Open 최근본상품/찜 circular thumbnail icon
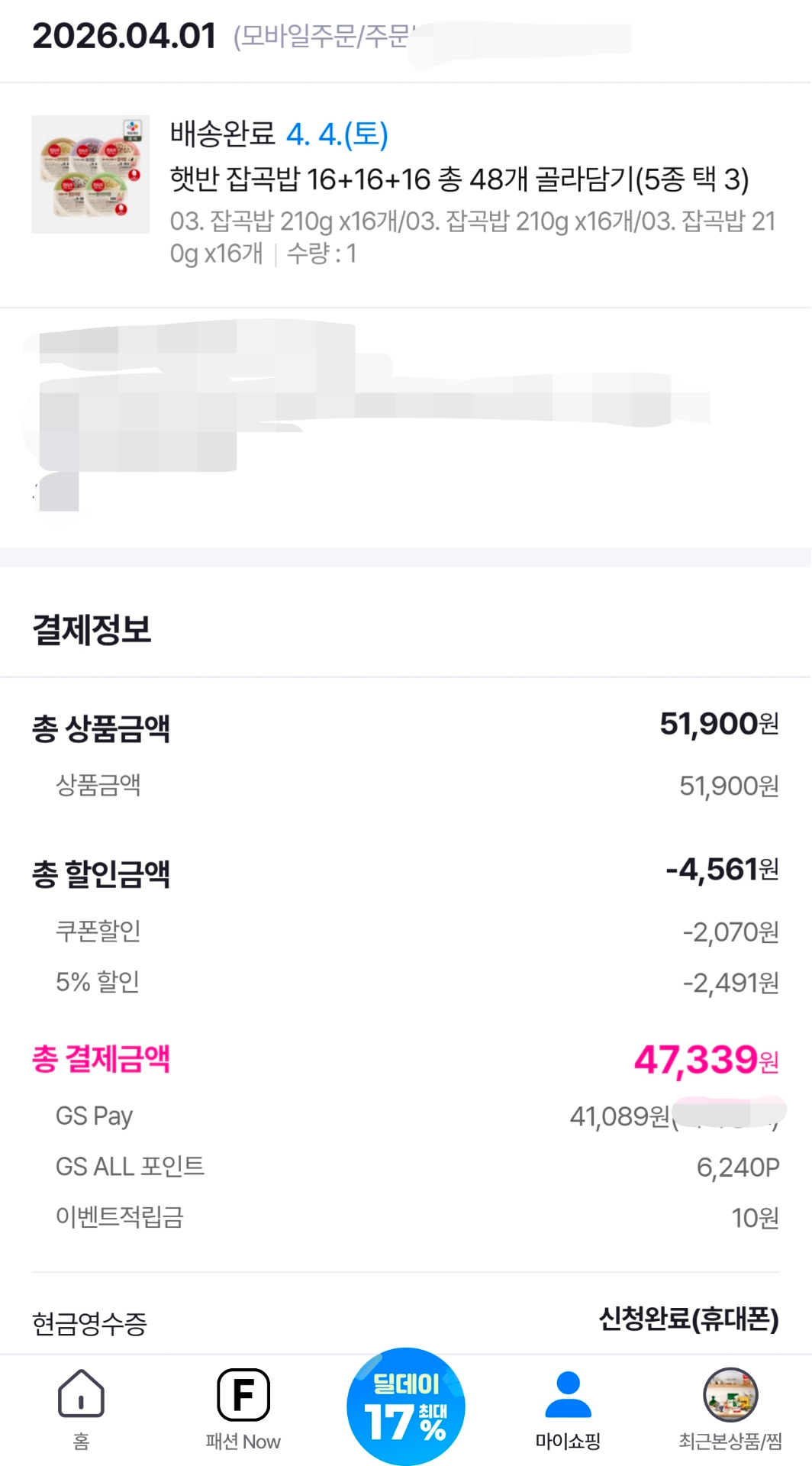Screen dimensions: 812x1466 (730, 1395)
